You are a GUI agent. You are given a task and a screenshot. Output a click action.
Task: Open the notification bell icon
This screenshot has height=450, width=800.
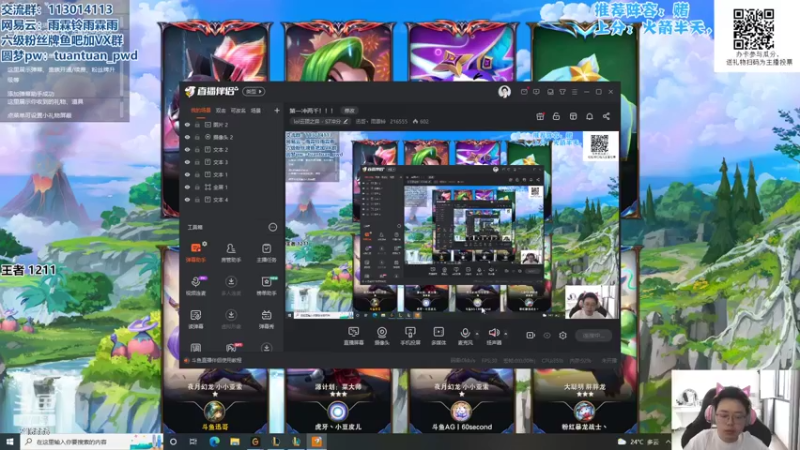tap(589, 116)
